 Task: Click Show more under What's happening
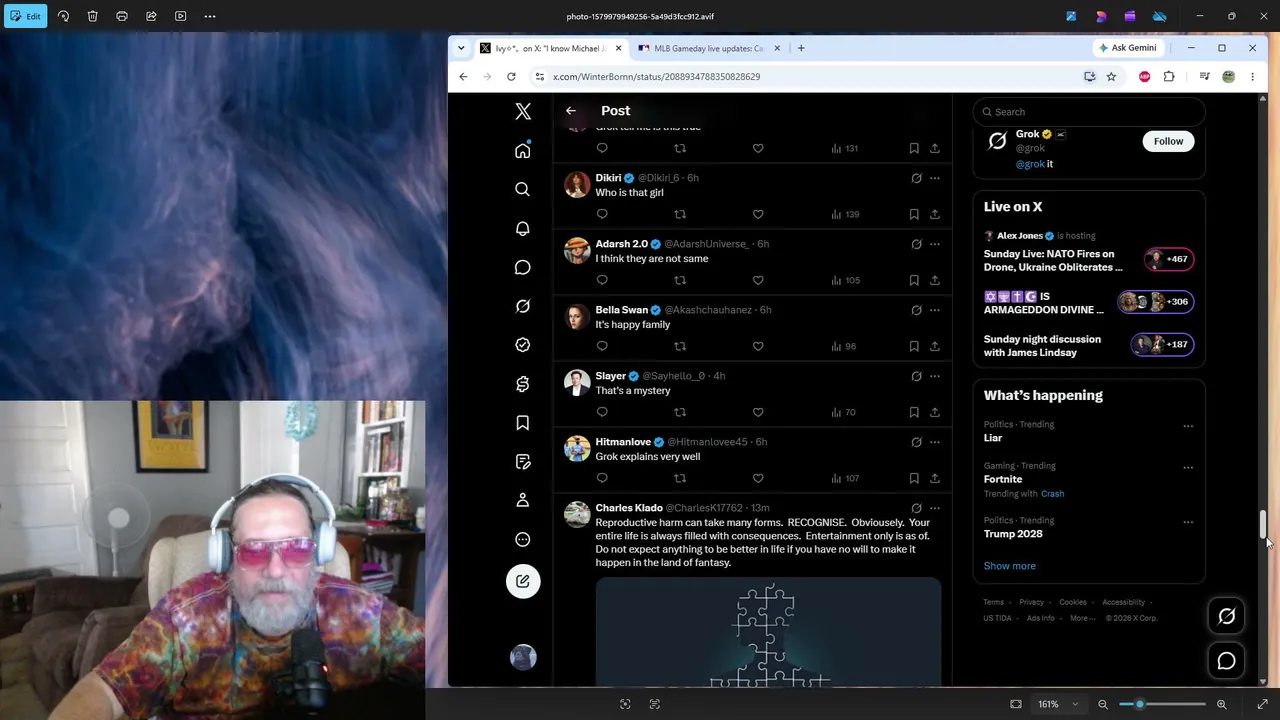point(1010,566)
